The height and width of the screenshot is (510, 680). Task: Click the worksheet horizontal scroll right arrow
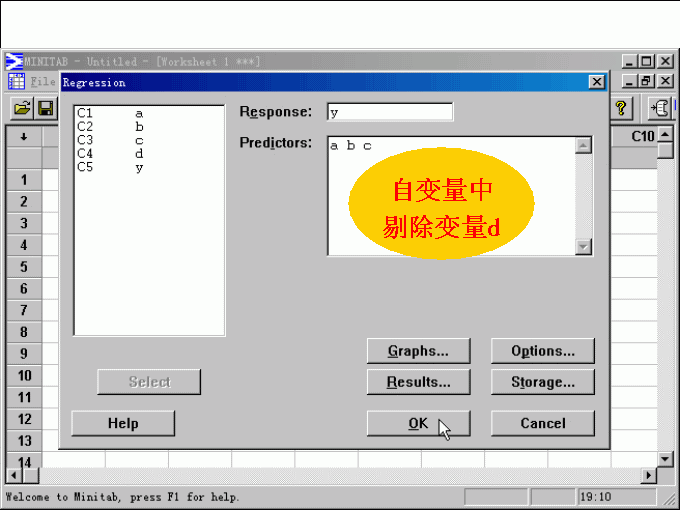pyautogui.click(x=649, y=476)
